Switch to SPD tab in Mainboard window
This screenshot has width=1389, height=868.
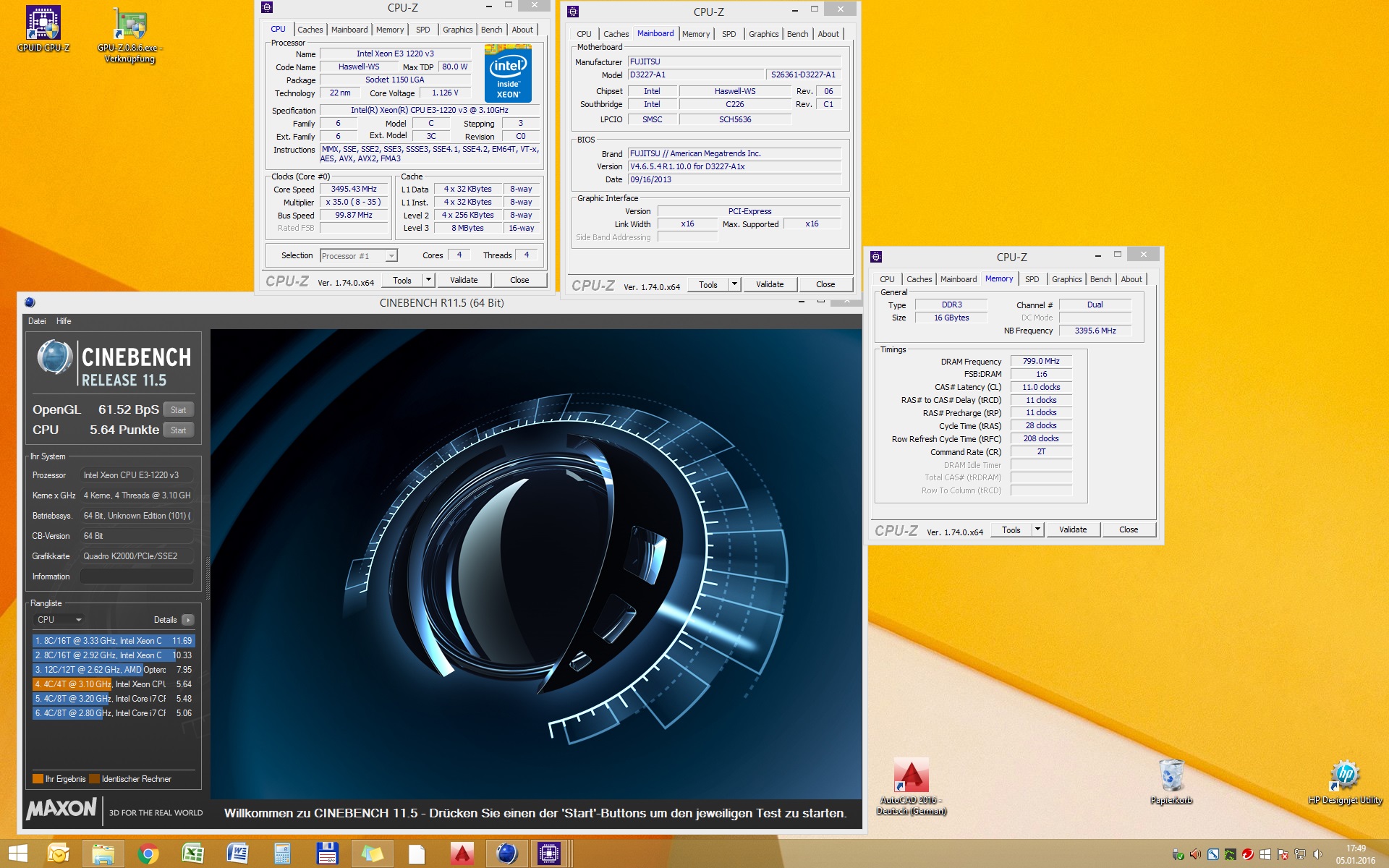pos(729,34)
